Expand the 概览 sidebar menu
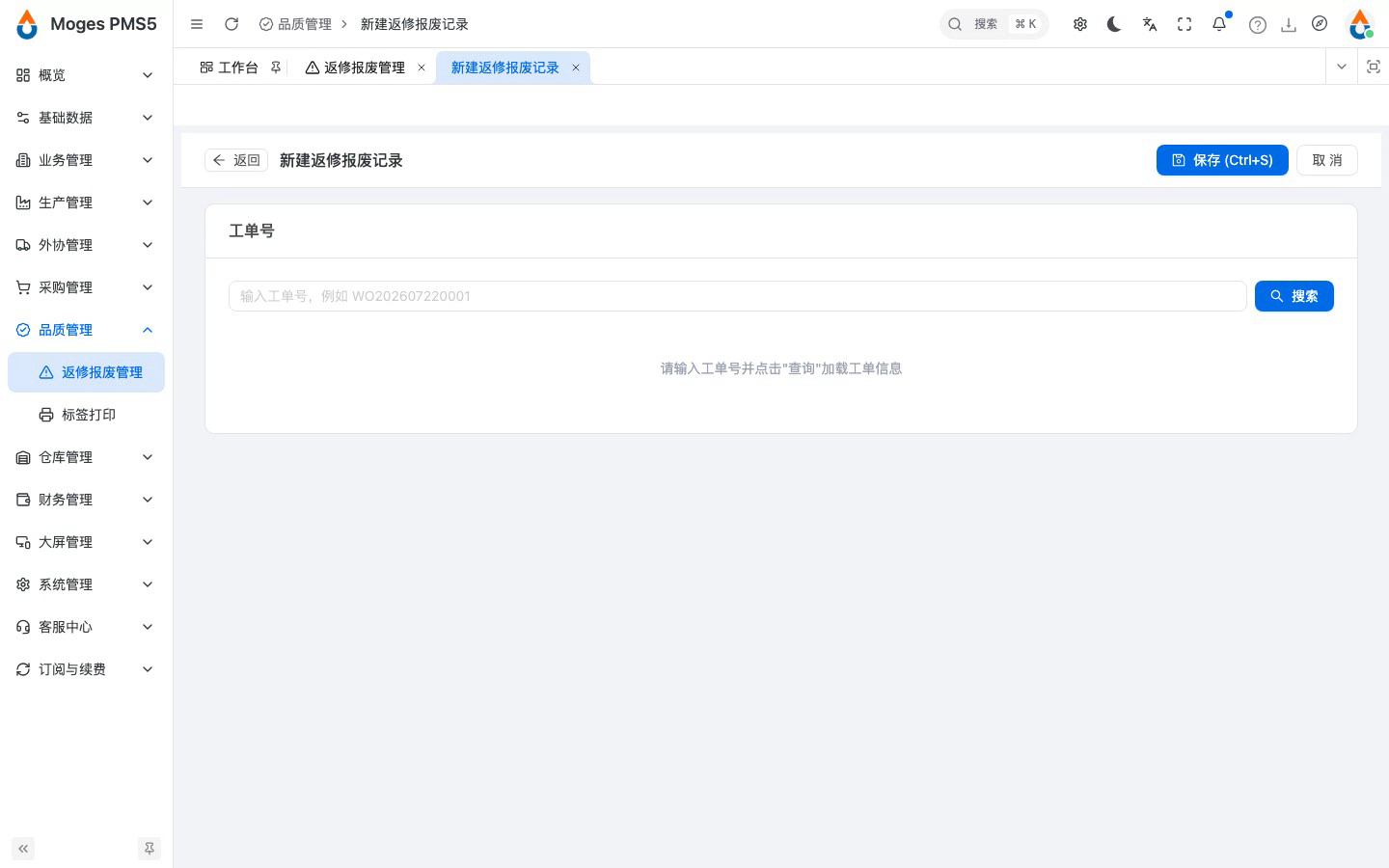This screenshot has height=868, width=1389. [86, 75]
